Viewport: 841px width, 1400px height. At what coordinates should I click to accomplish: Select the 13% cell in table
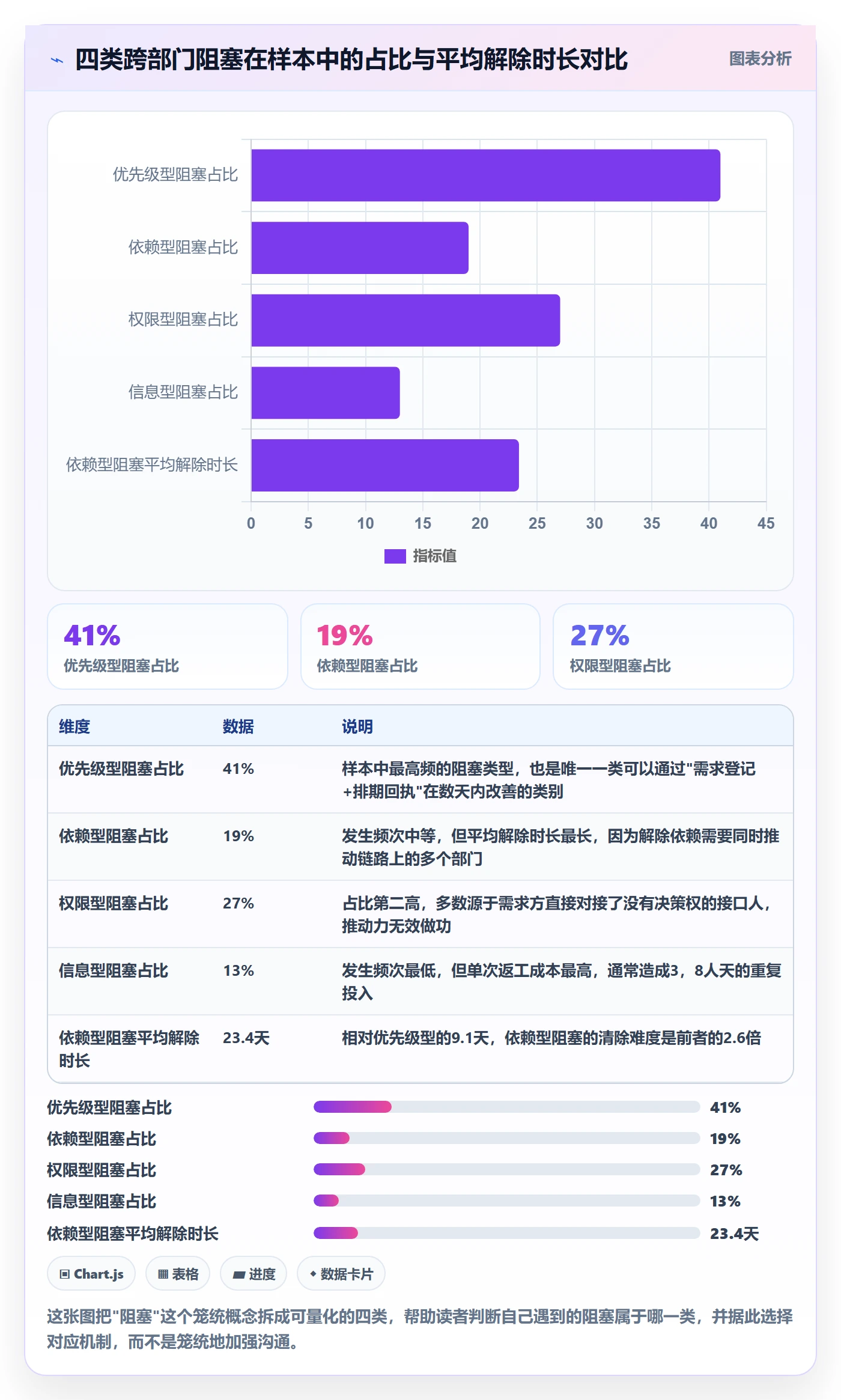pos(238,970)
